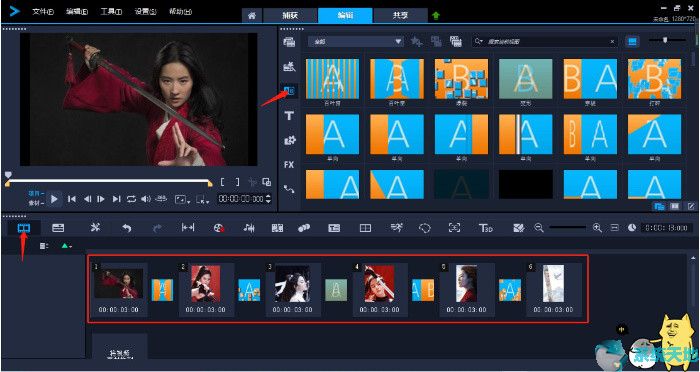Open the 工具 menu
Viewport: 700px width, 372px height.
click(112, 12)
